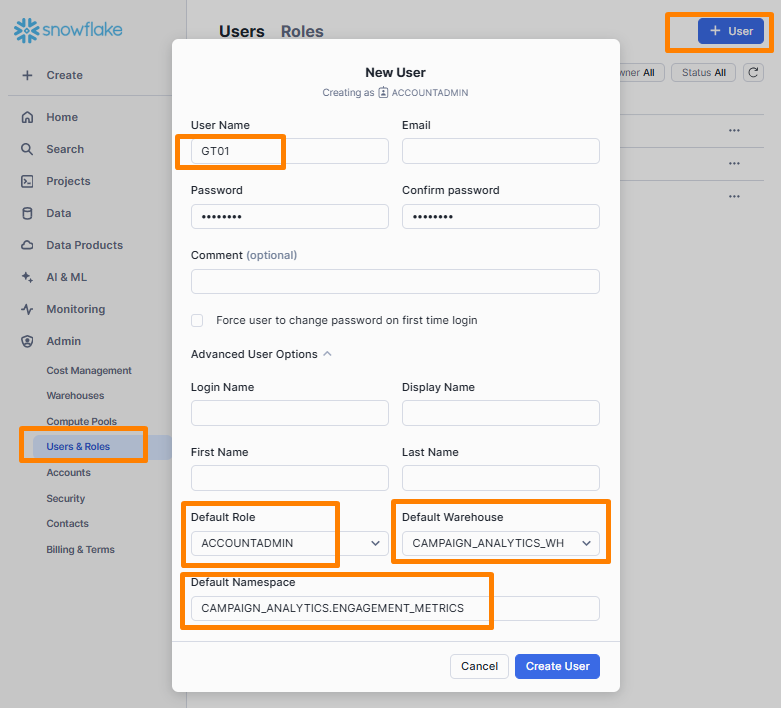Click the Search magnifier icon
781x708 pixels.
27,149
